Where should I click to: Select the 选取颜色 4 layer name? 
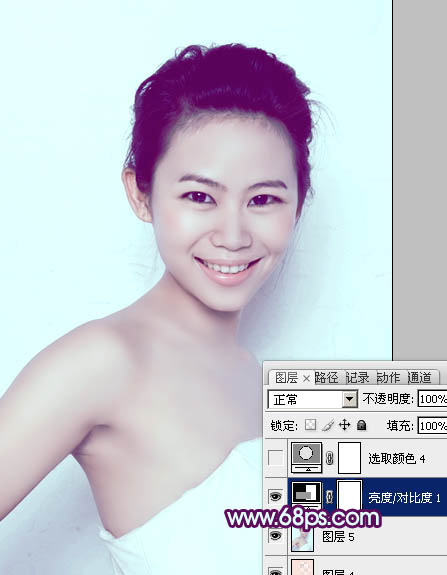(x=396, y=458)
